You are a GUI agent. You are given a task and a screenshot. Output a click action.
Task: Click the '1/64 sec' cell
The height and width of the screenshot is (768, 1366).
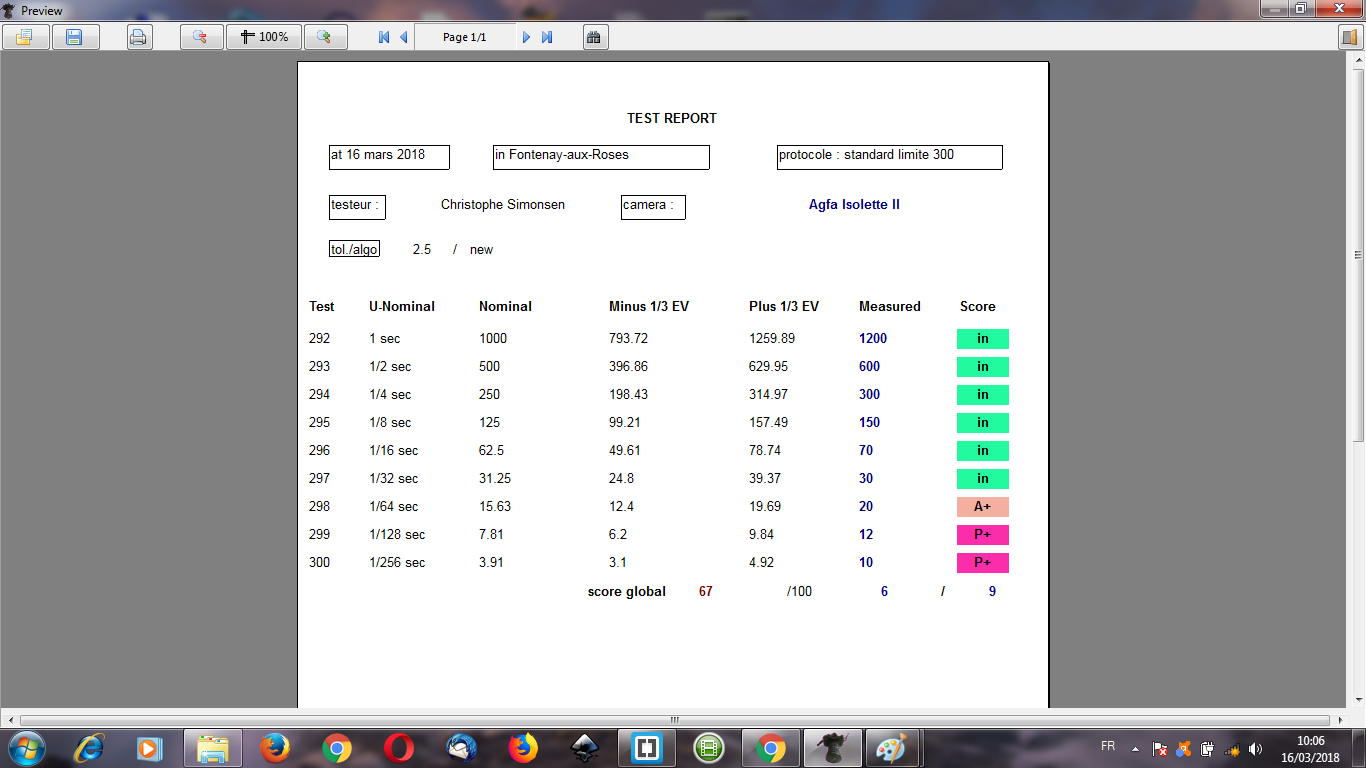(x=394, y=507)
